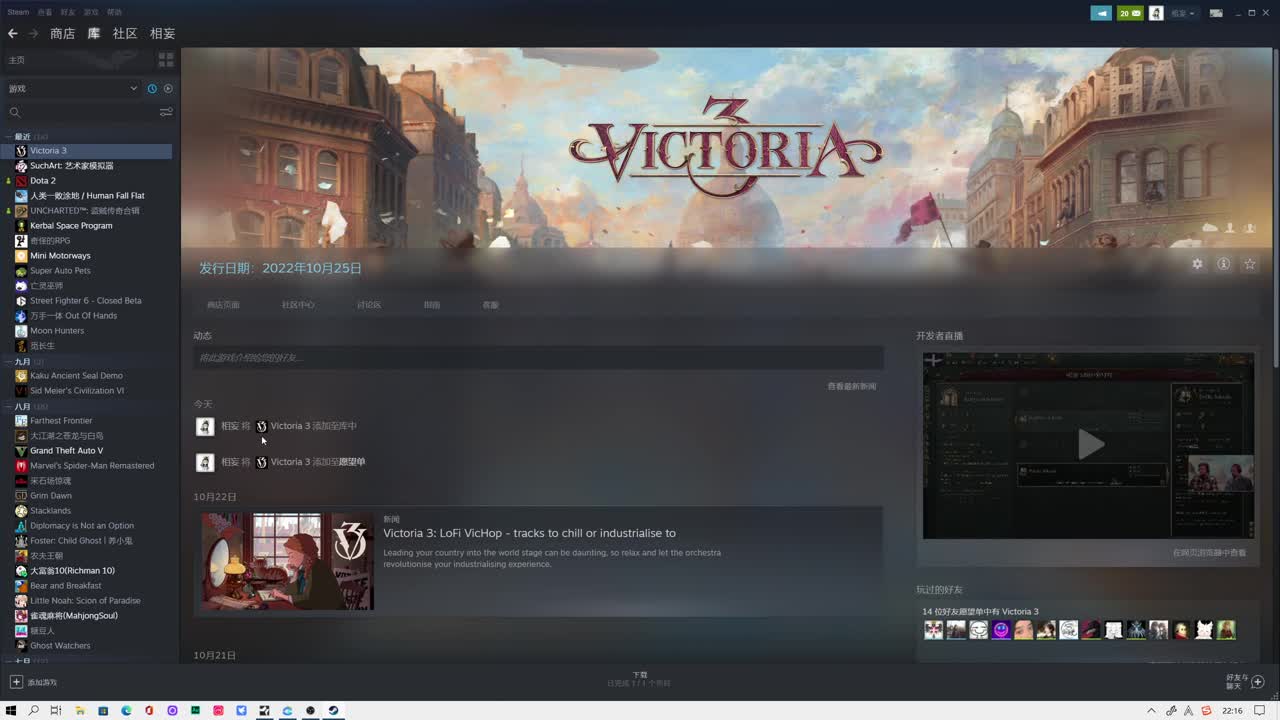
Task: Click the purple friend avatar
Action: 1001,630
